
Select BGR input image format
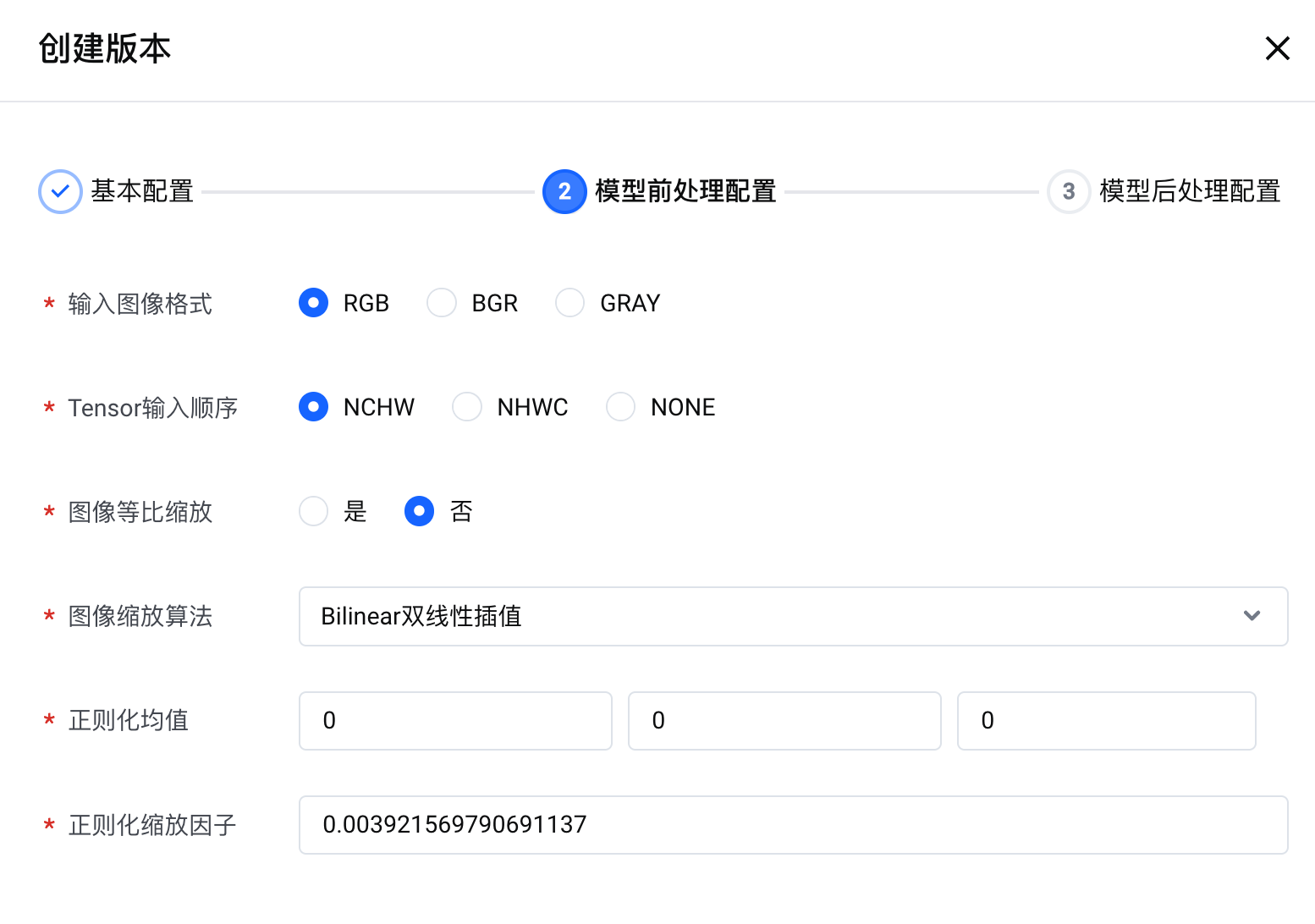pos(442,302)
